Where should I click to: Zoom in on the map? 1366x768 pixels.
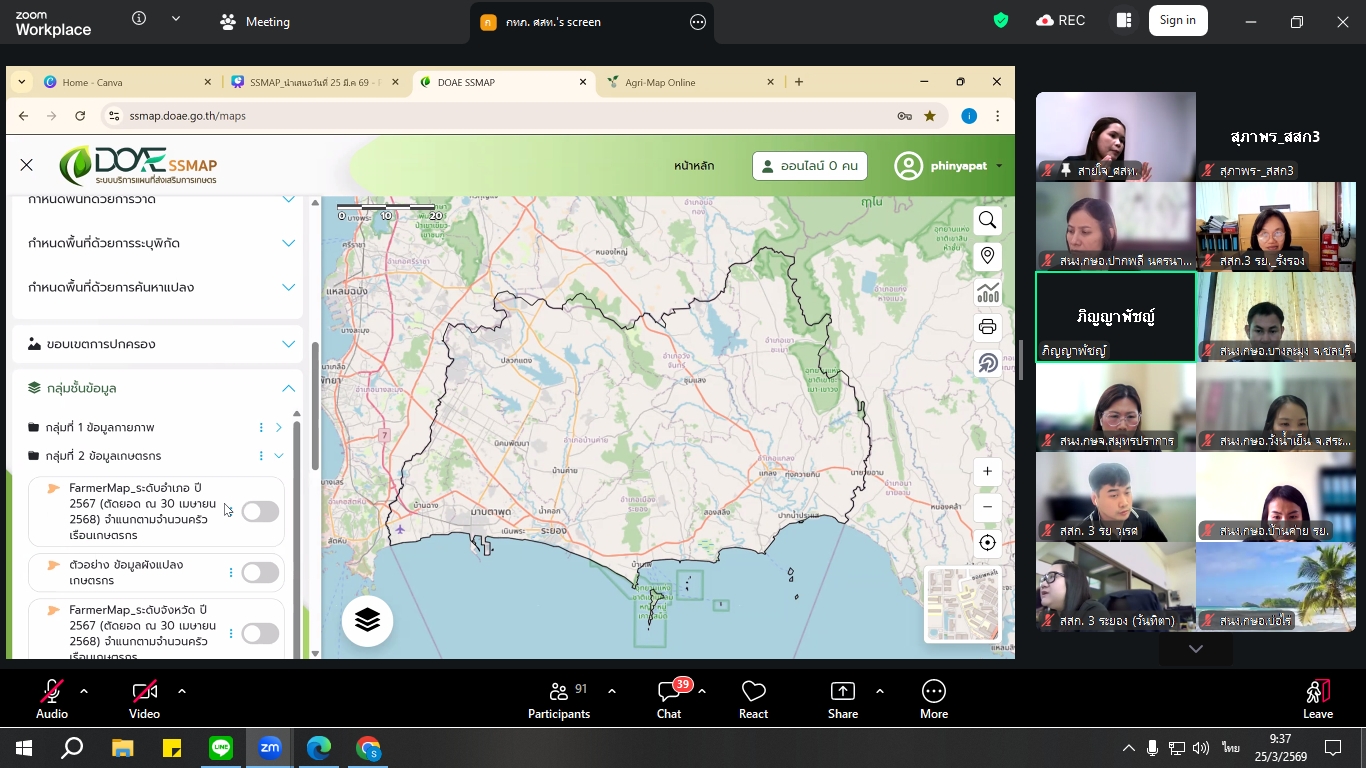pyautogui.click(x=988, y=471)
